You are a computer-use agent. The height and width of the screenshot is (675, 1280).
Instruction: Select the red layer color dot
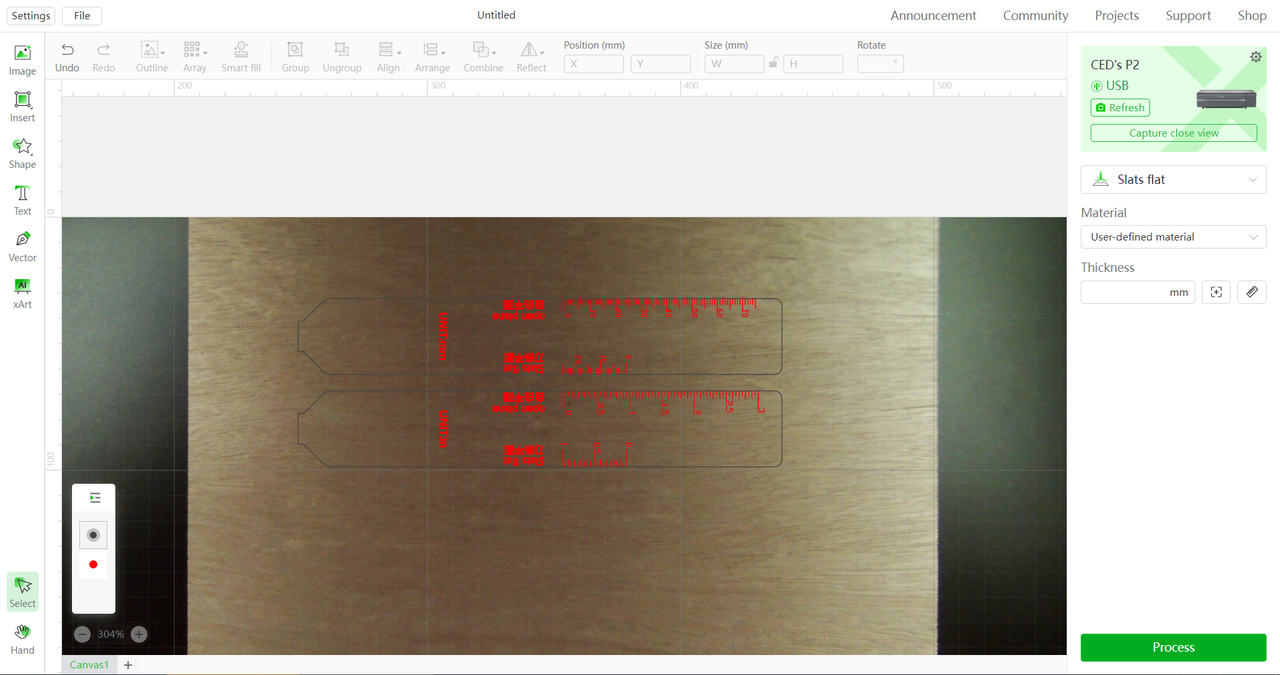(x=93, y=565)
